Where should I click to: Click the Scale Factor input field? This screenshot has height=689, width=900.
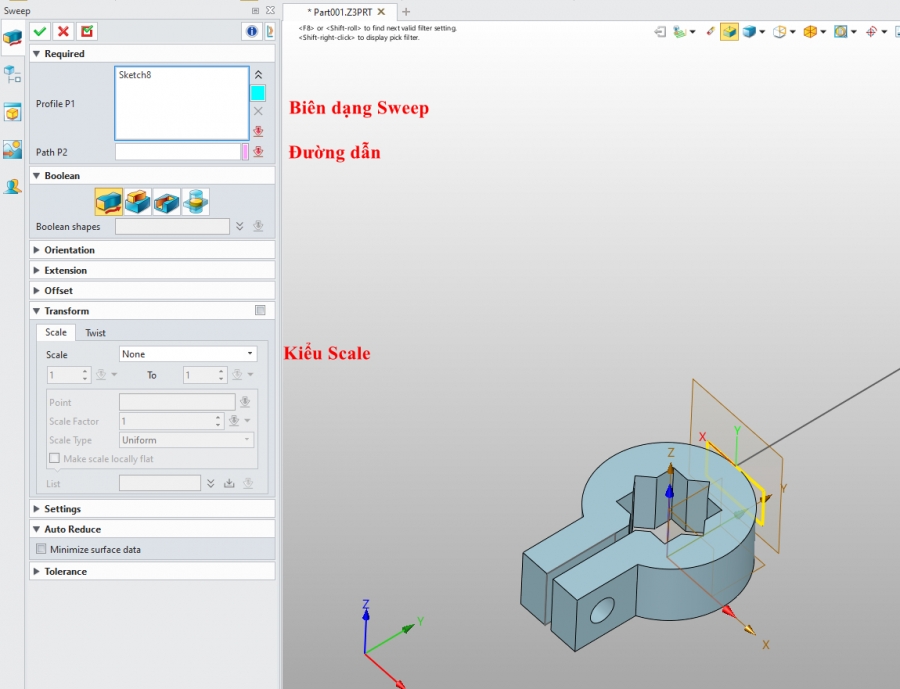167,421
